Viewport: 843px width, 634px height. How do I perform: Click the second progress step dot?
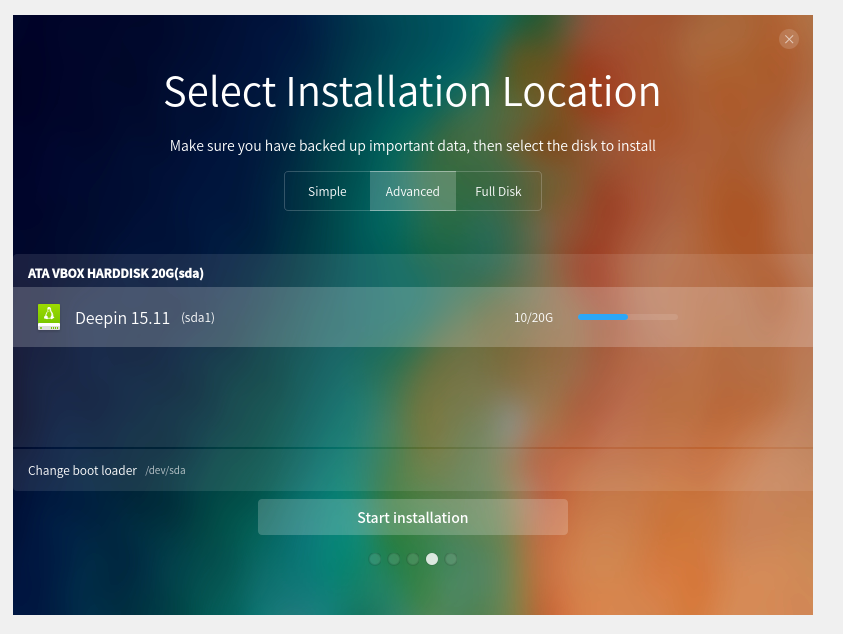394,559
